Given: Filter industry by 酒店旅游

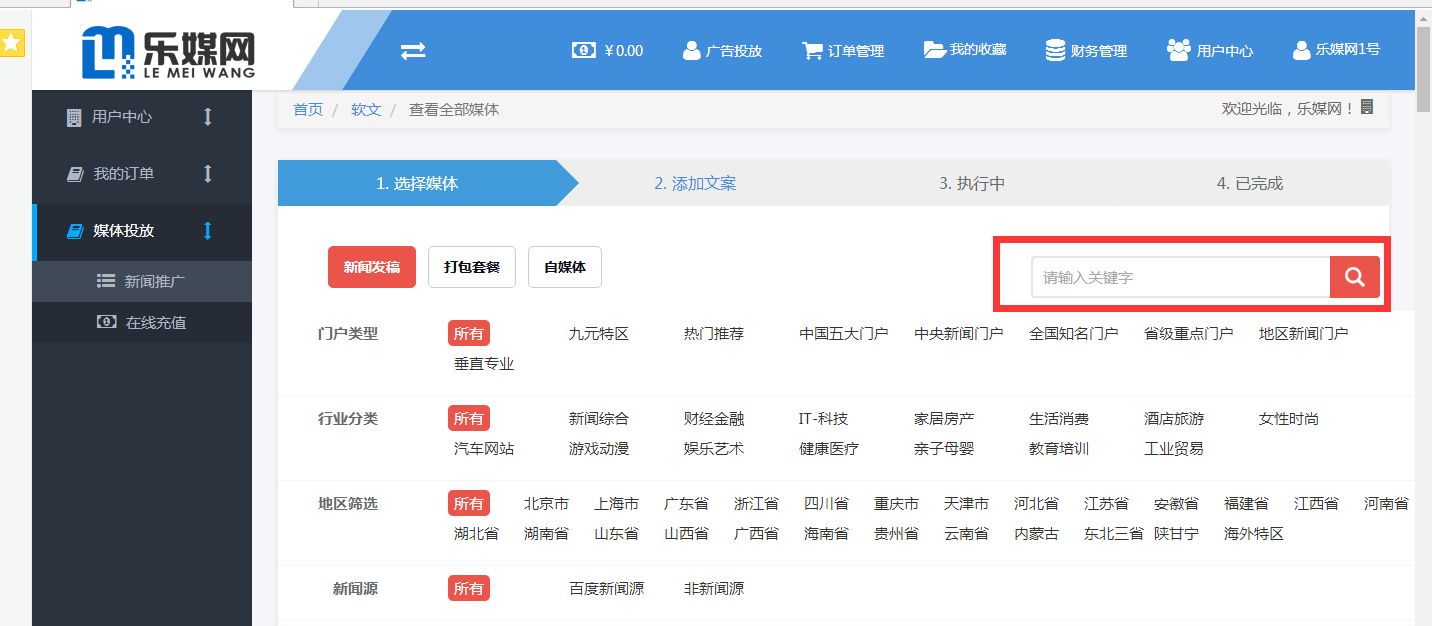Looking at the screenshot, I should 1174,419.
